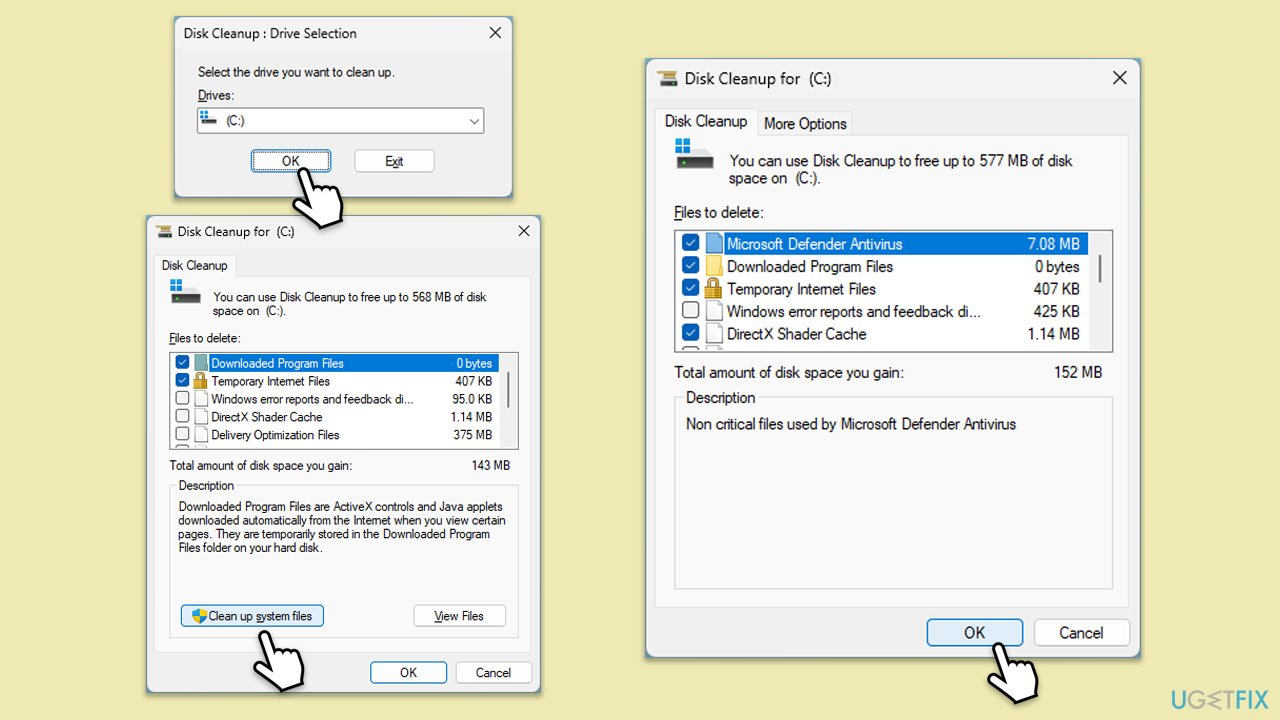Click the drive icon inside the Drives combo box
This screenshot has height=720, width=1280.
[210, 120]
